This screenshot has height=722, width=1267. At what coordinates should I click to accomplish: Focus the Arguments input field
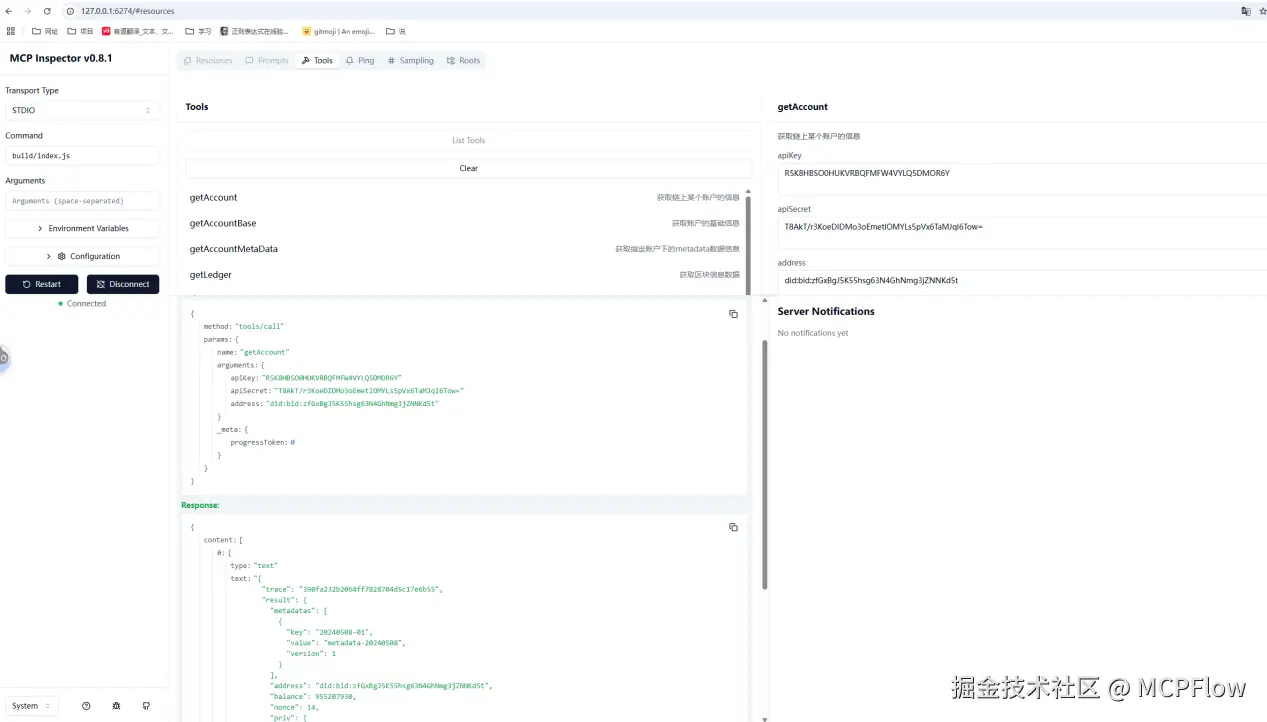(82, 201)
